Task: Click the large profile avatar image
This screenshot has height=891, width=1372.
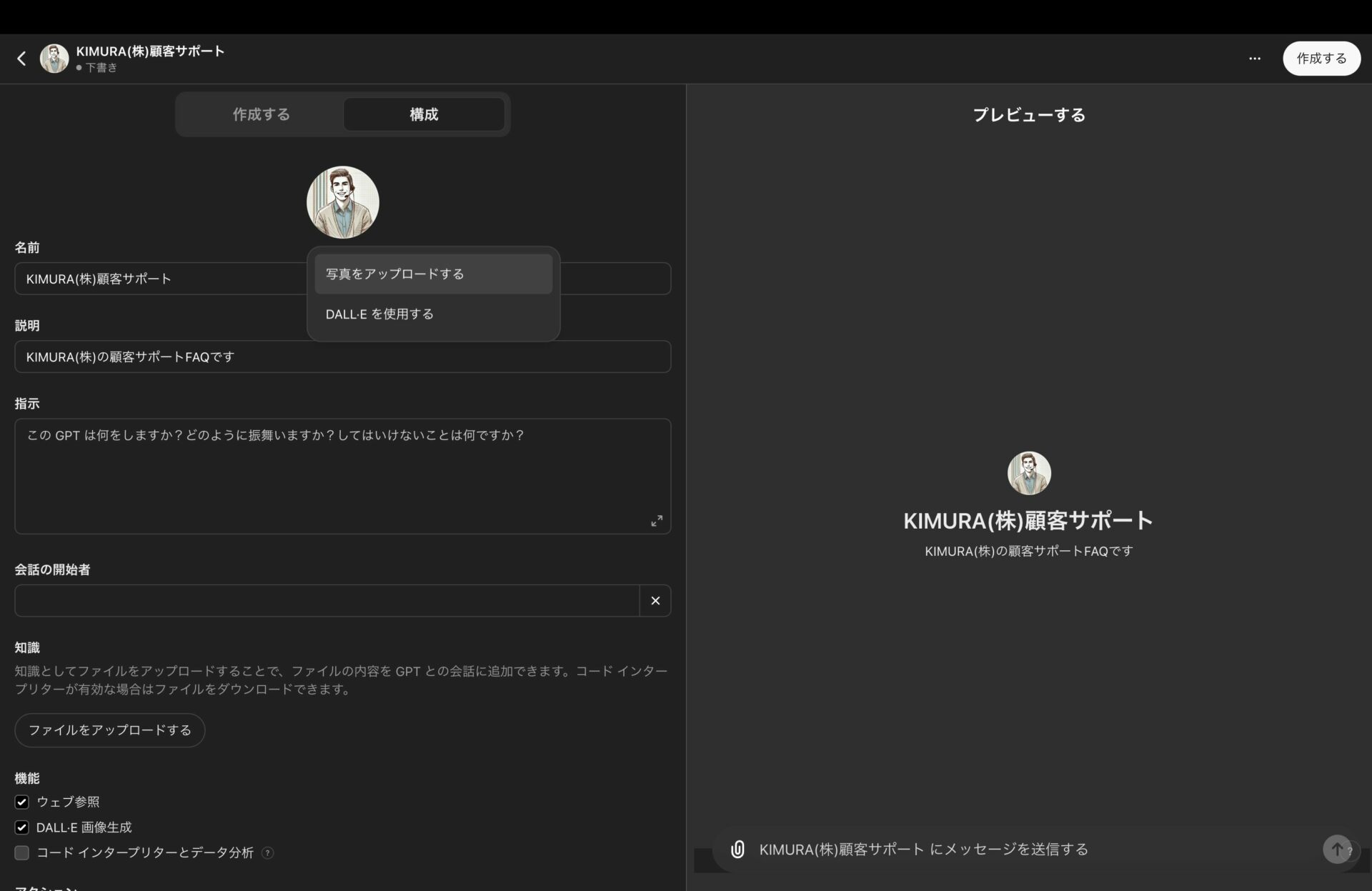Action: [342, 202]
